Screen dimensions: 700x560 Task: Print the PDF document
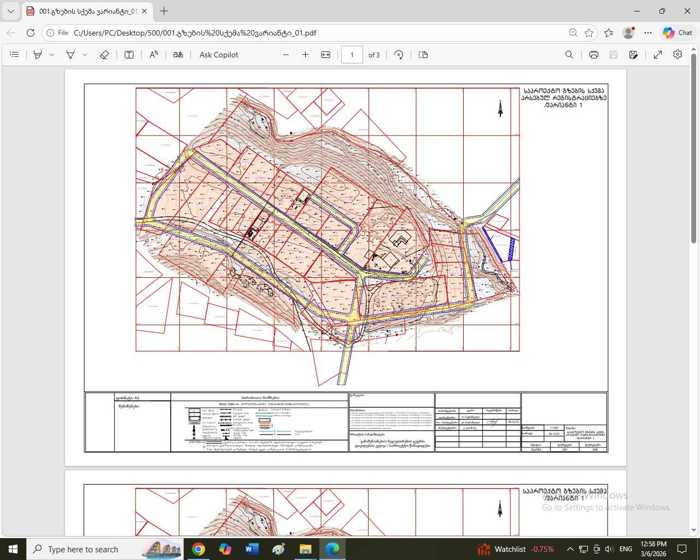point(593,55)
